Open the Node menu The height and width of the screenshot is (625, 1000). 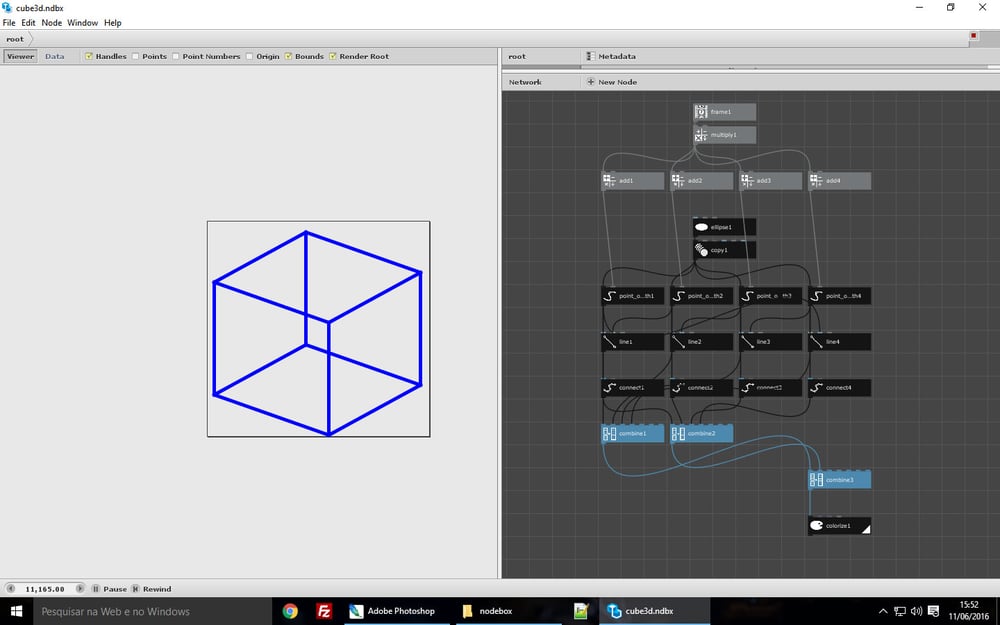pyautogui.click(x=52, y=22)
